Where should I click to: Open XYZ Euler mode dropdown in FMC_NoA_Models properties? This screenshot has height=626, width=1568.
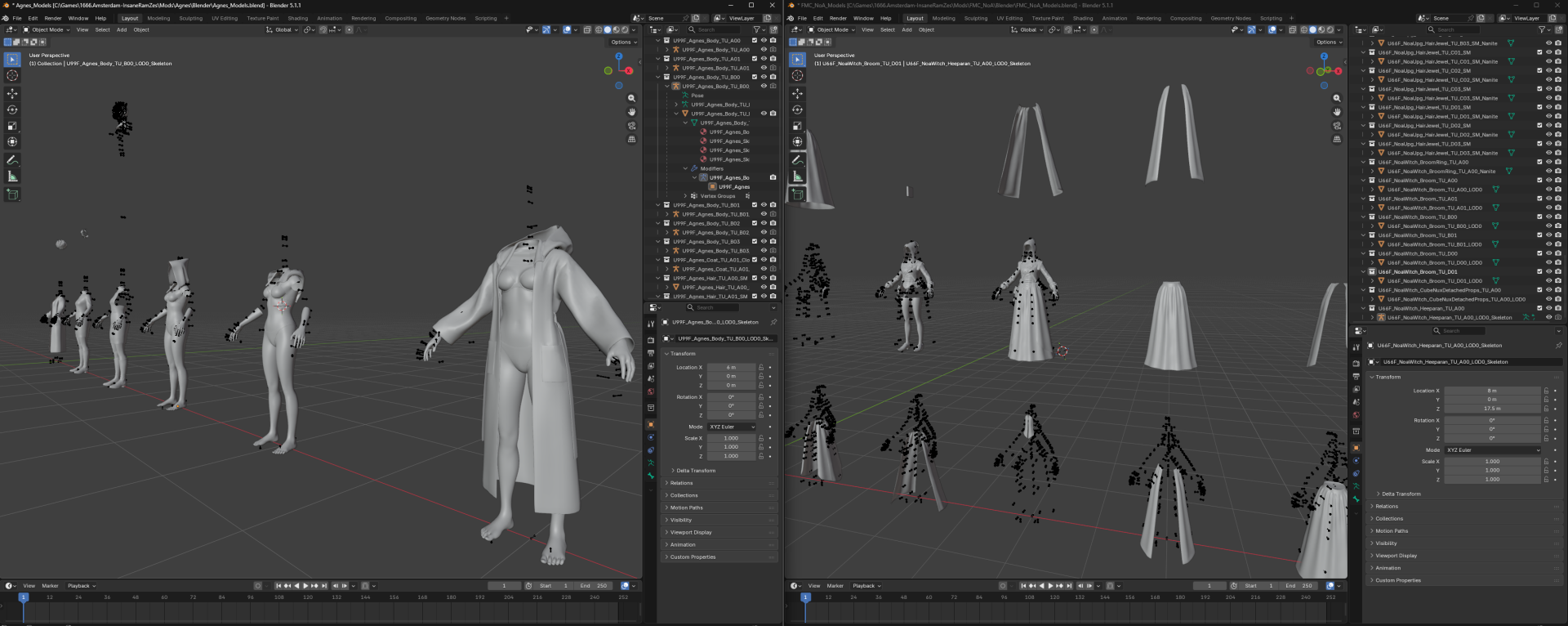[1493, 450]
